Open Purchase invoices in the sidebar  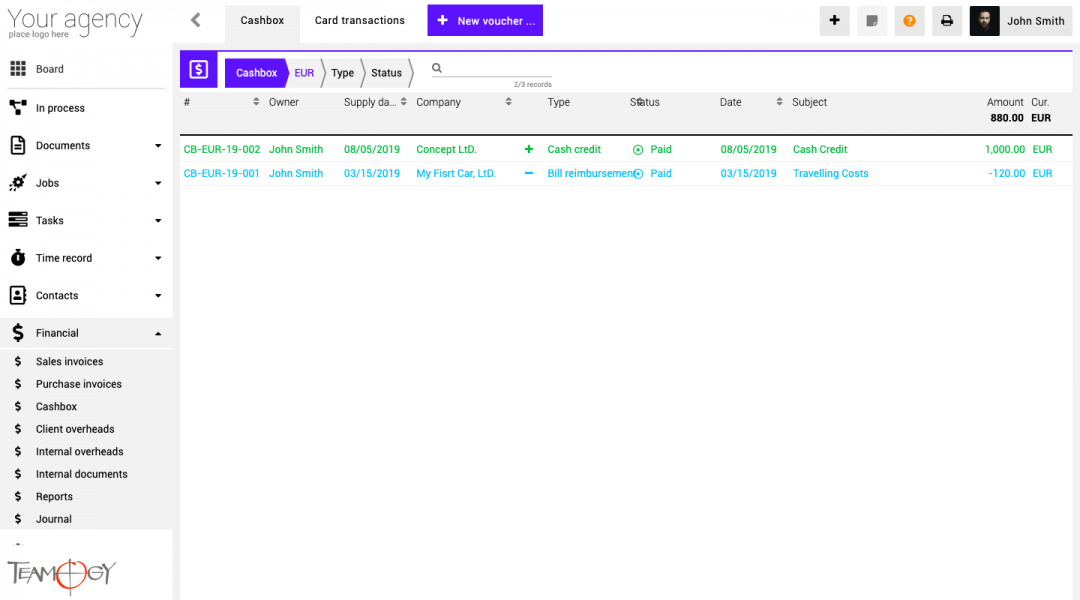(78, 384)
